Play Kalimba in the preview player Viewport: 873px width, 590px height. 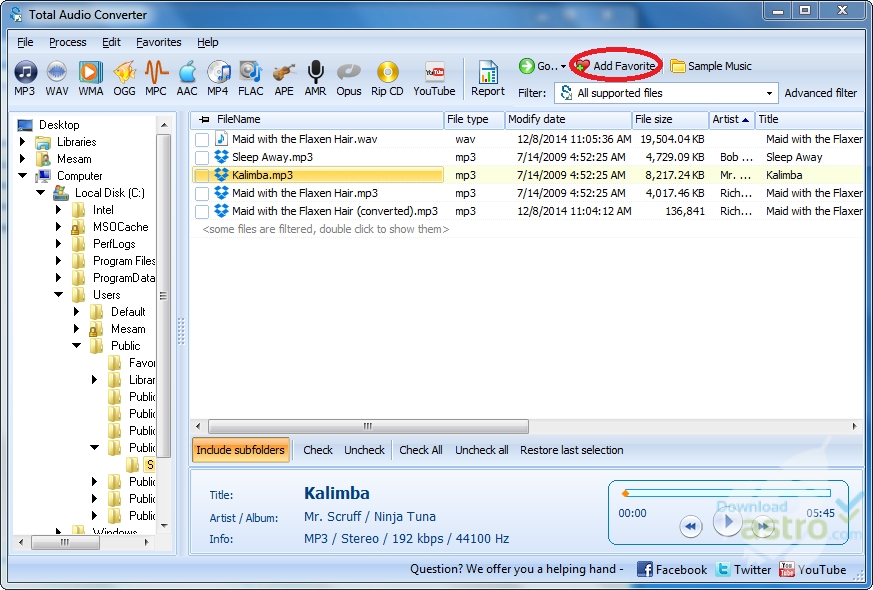tap(727, 522)
